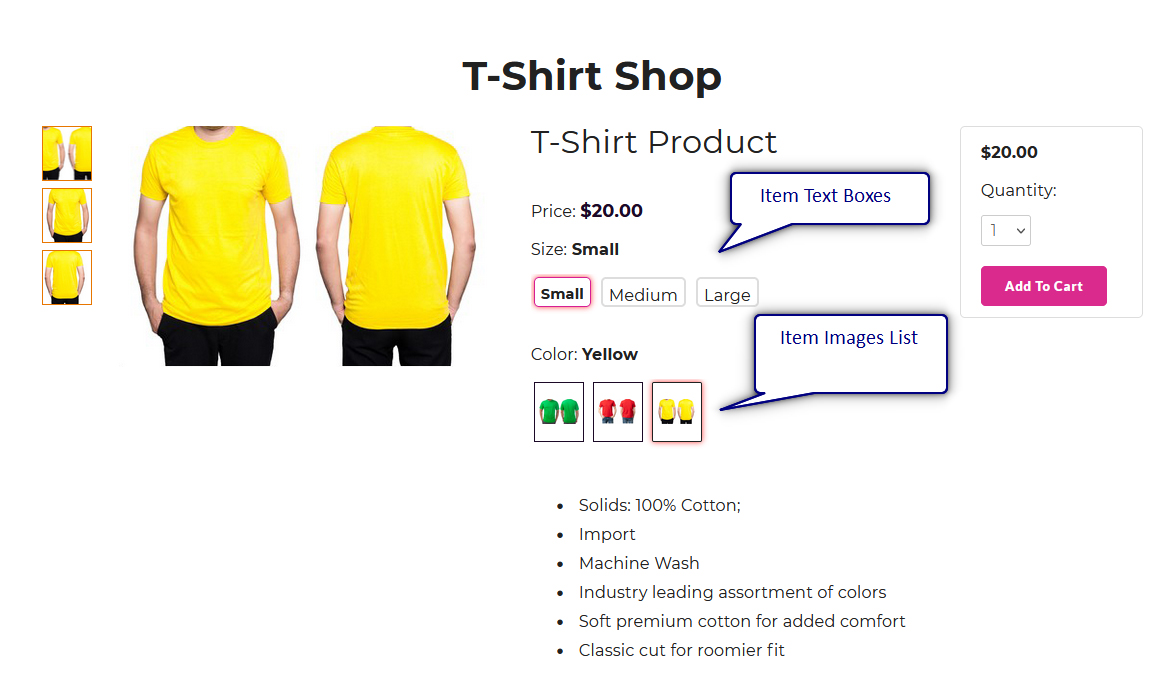Click the Quantity dropdown arrow chevron
The image size is (1149, 673).
(1021, 230)
